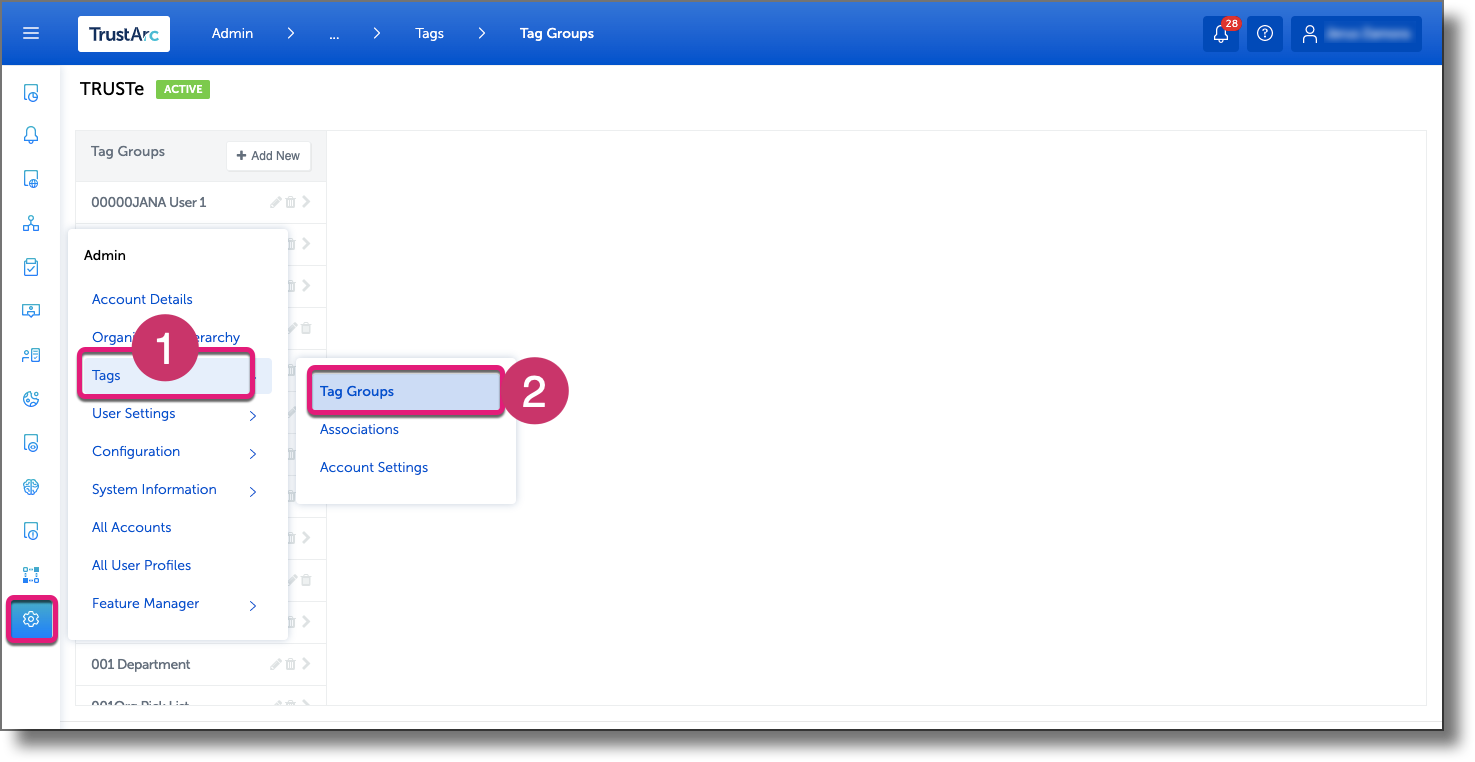Image resolution: width=1475 pixels, height=762 pixels.
Task: Click the TRUSTe account name
Action: pyautogui.click(x=112, y=89)
